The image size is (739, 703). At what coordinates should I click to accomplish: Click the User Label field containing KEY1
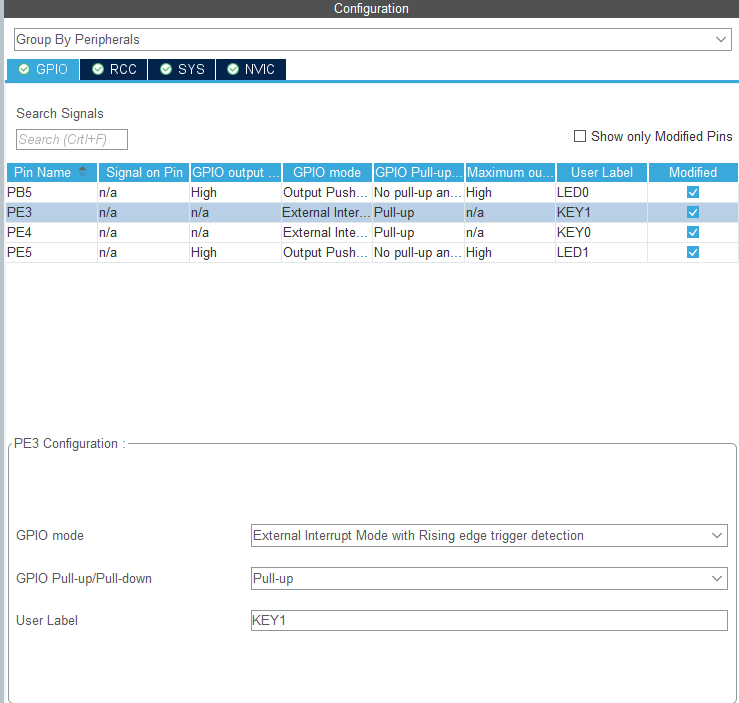[x=489, y=621]
